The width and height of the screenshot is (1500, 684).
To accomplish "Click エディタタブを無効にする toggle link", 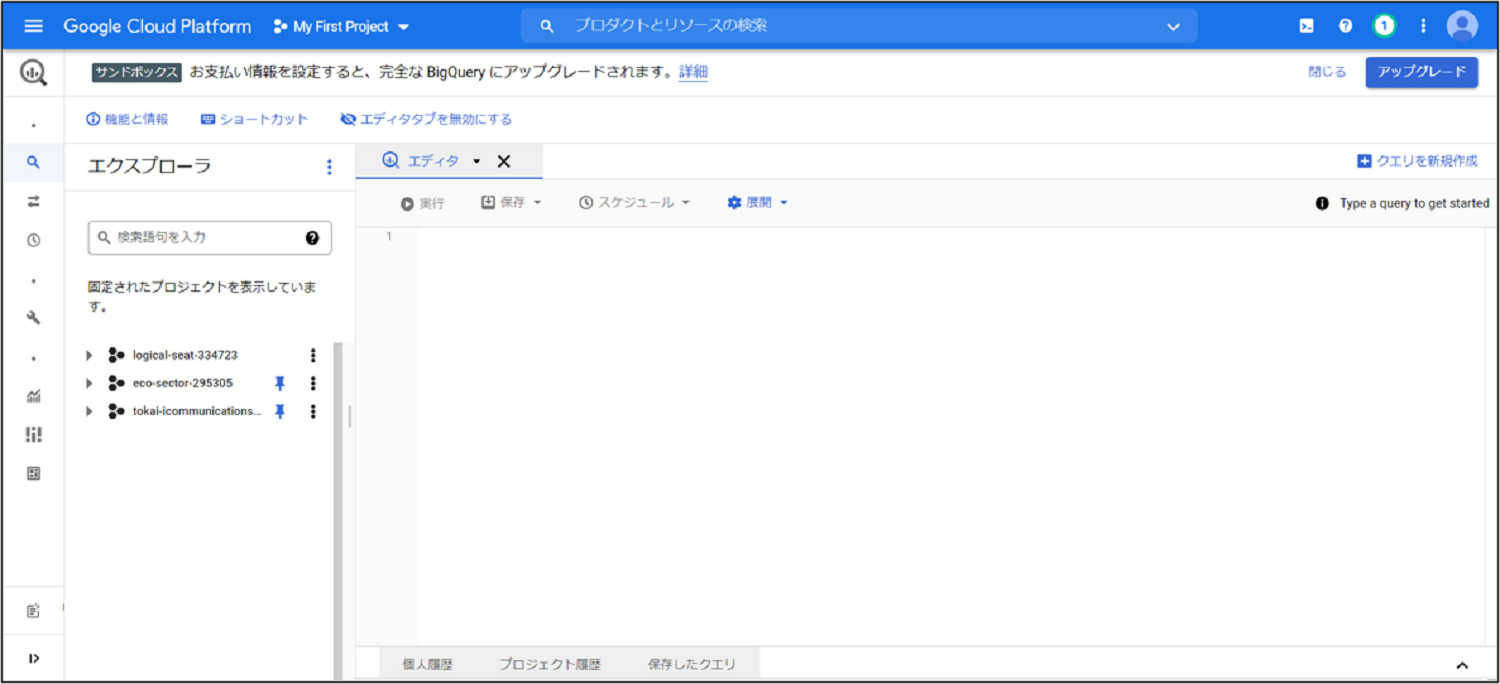I will pyautogui.click(x=426, y=119).
